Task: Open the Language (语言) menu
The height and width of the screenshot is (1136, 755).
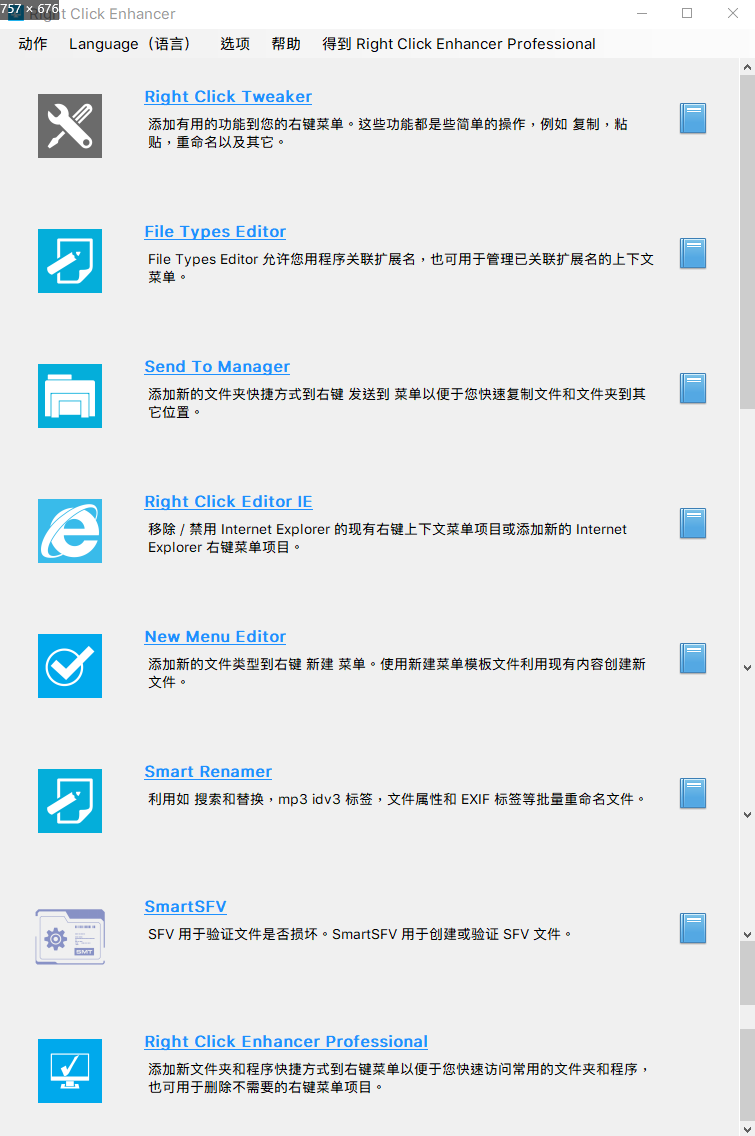Action: click(x=130, y=43)
